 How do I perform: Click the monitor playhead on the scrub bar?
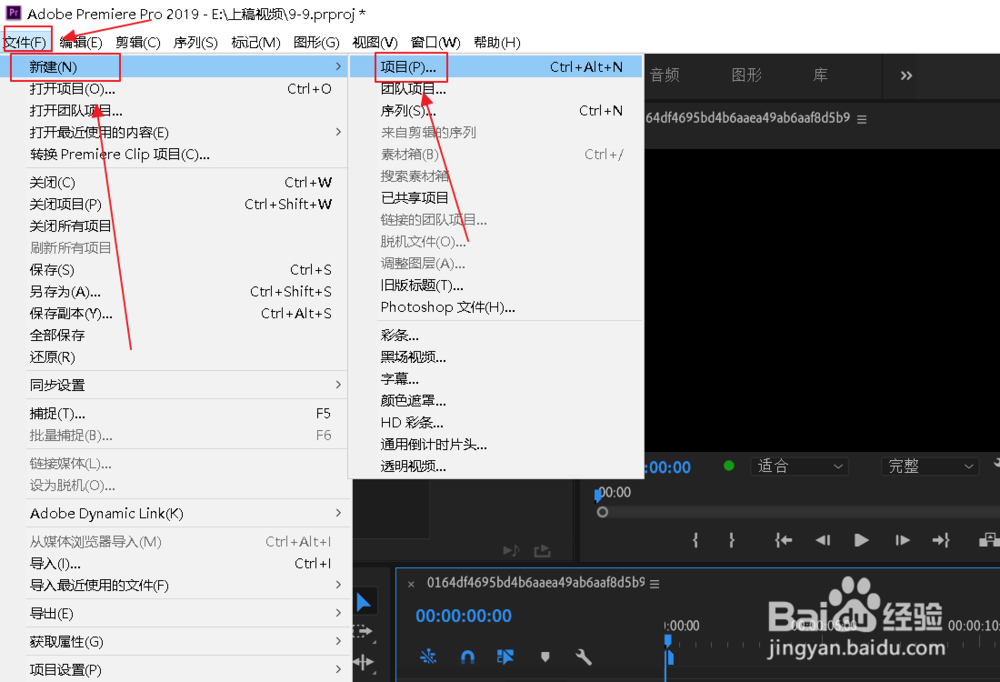598,494
